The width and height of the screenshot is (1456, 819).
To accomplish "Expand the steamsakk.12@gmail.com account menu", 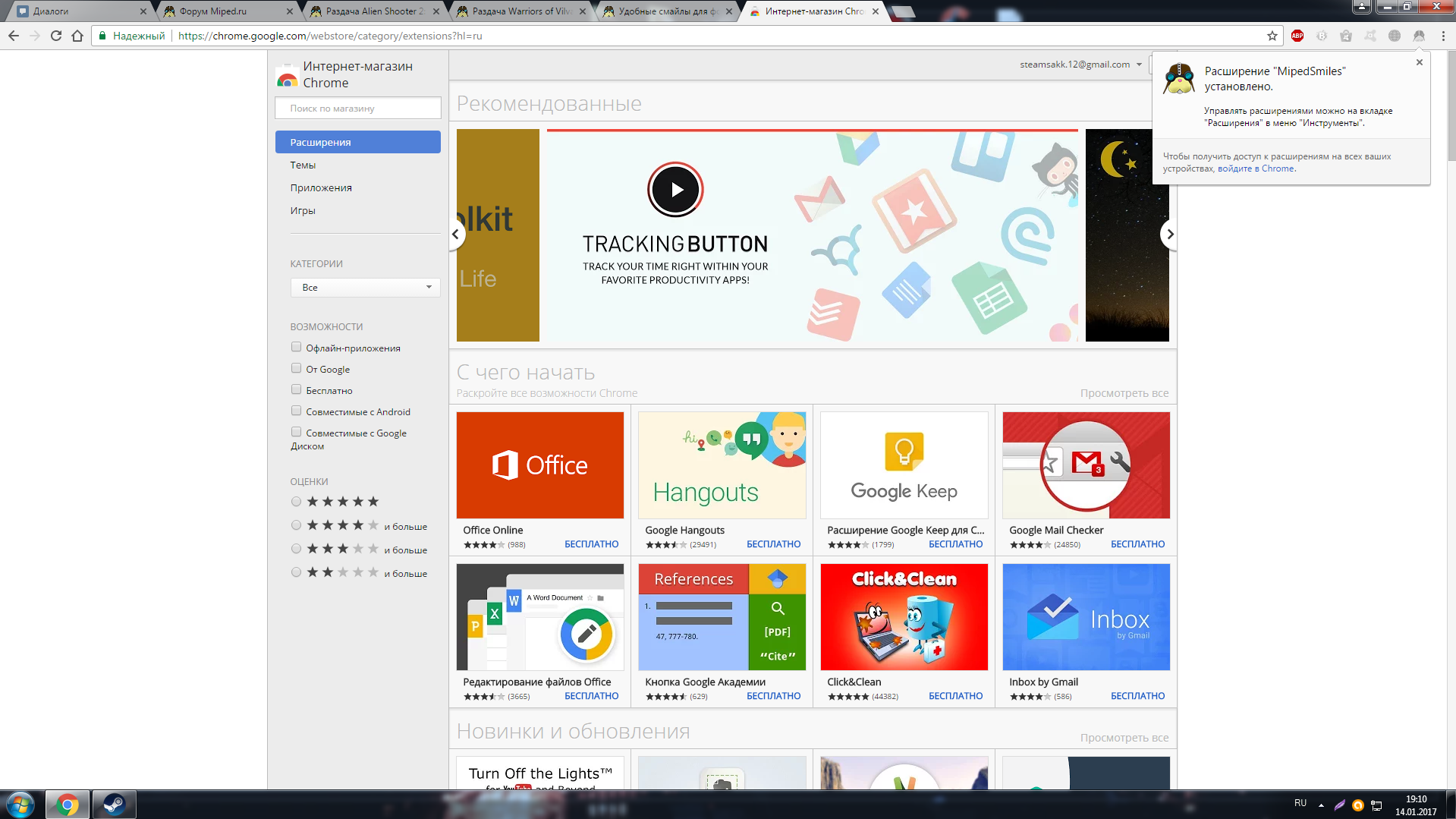I will pos(1080,65).
